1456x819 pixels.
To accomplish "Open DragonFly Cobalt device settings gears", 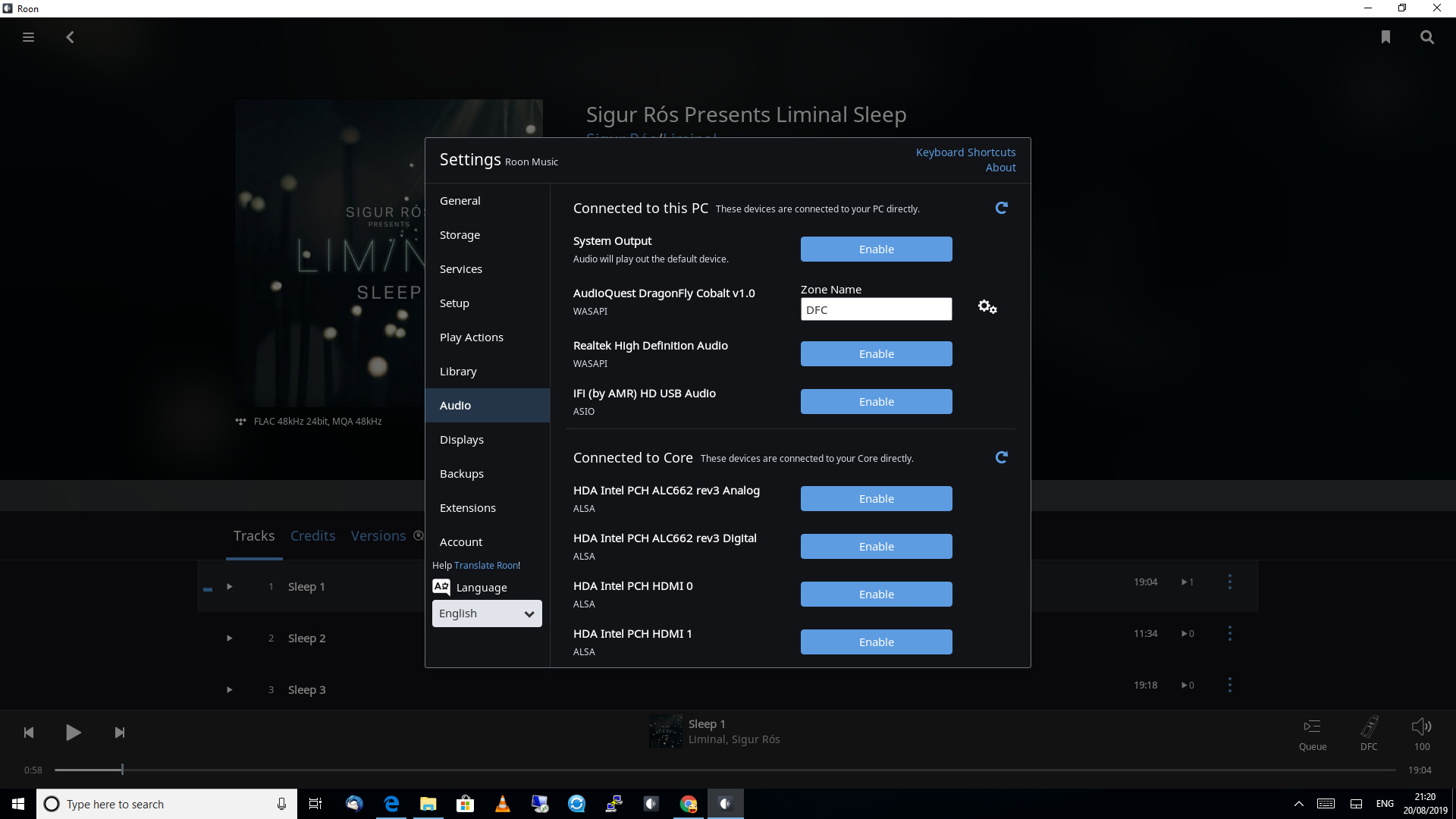I will click(x=987, y=307).
